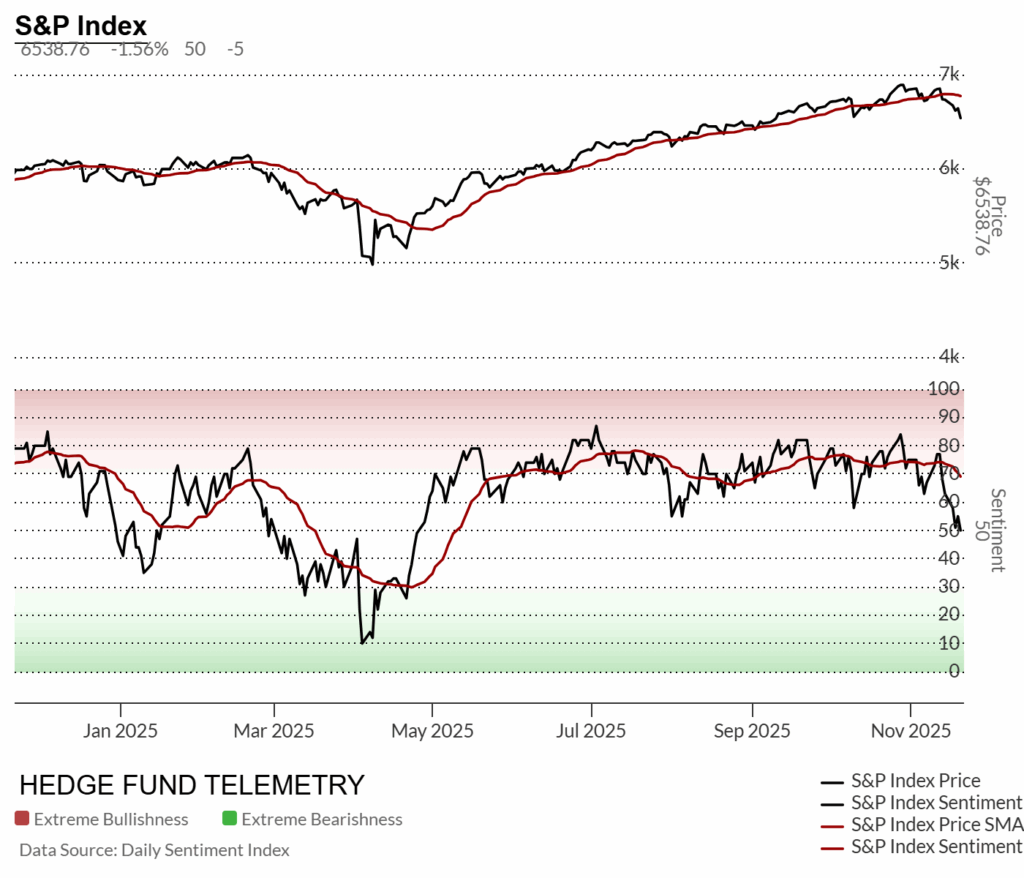1024x878 pixels.
Task: Click the 7k price axis label
Action: [x=949, y=74]
